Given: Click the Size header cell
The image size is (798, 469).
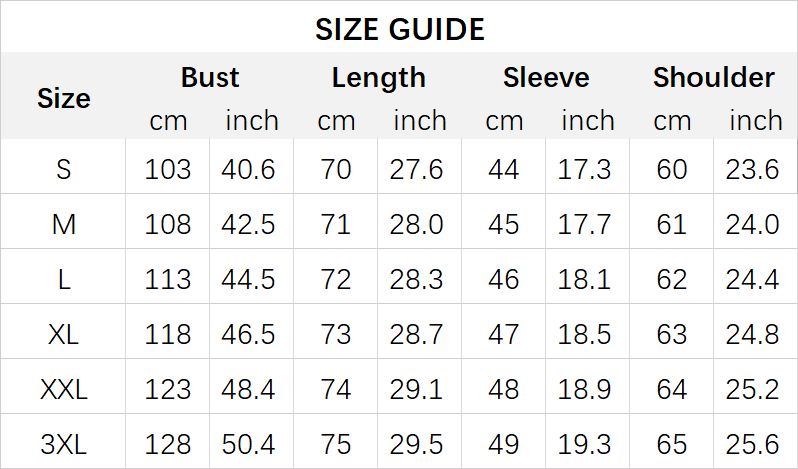Looking at the screenshot, I should coord(64,98).
